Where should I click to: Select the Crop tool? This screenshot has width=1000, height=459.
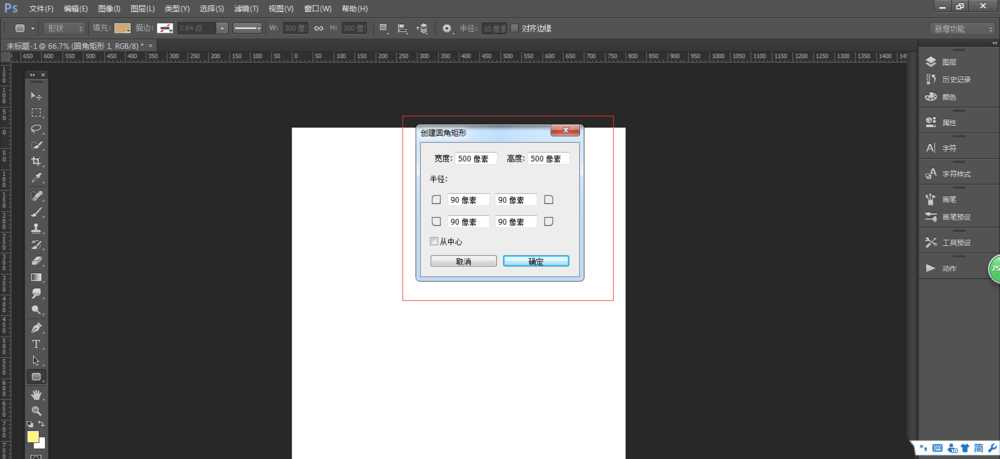coord(36,161)
